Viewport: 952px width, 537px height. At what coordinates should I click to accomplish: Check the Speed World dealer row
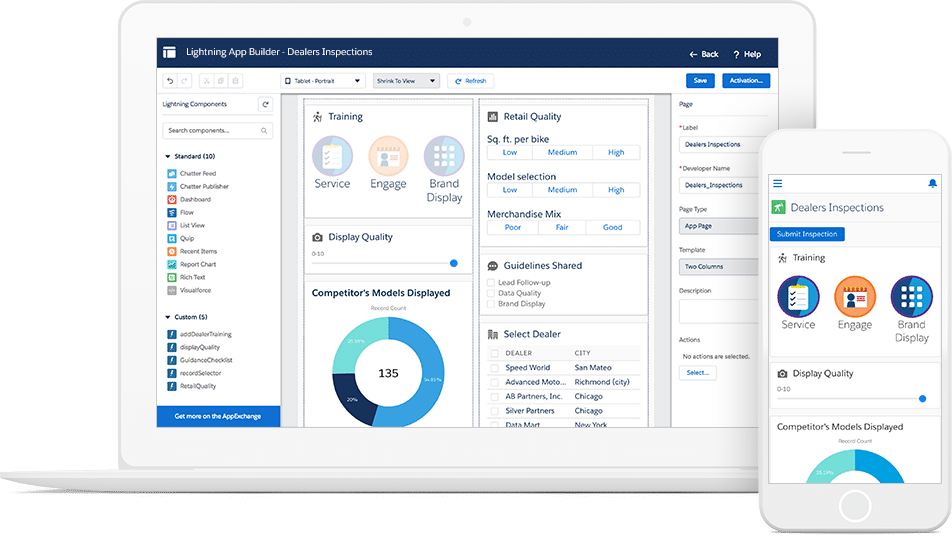(x=494, y=368)
